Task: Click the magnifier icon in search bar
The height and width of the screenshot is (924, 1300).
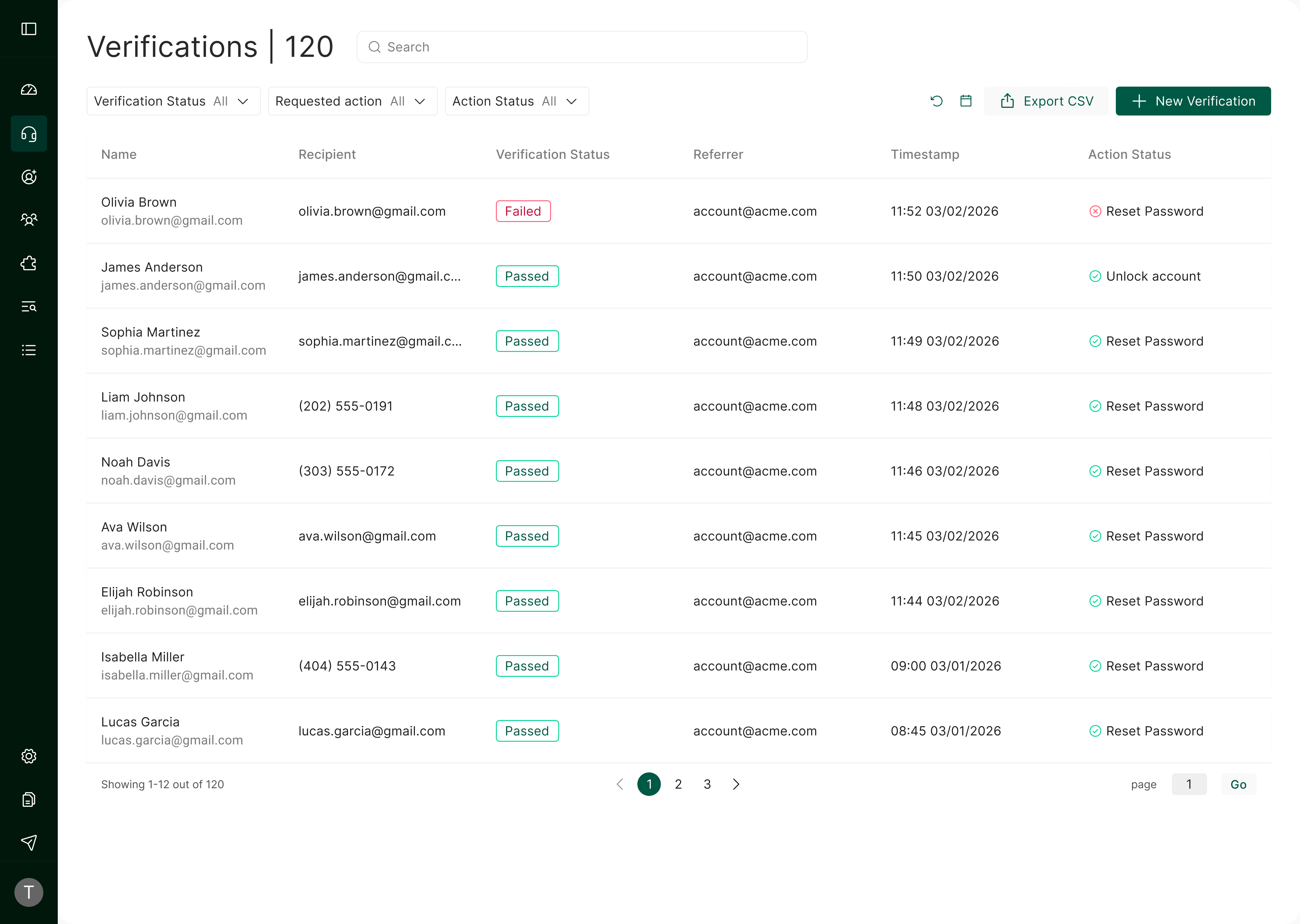Action: coord(374,47)
